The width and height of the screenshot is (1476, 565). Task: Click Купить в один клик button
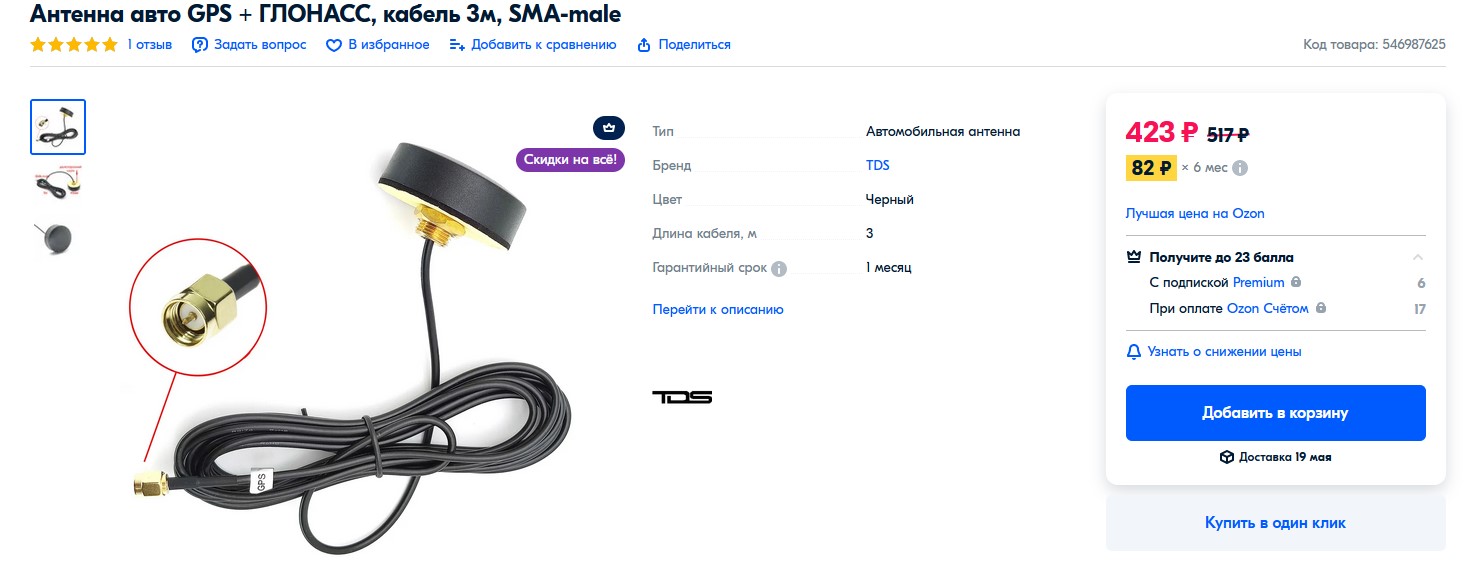click(1276, 522)
